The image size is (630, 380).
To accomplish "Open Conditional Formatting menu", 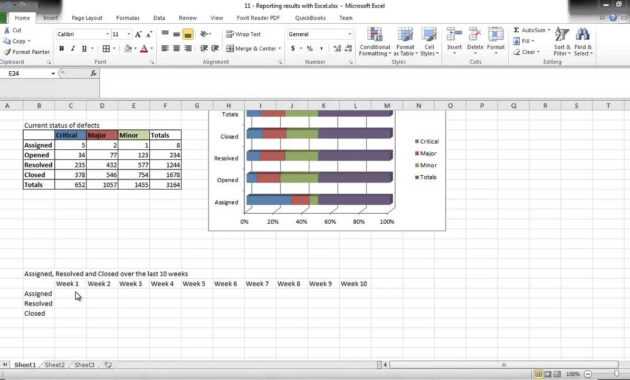I will [x=374, y=42].
